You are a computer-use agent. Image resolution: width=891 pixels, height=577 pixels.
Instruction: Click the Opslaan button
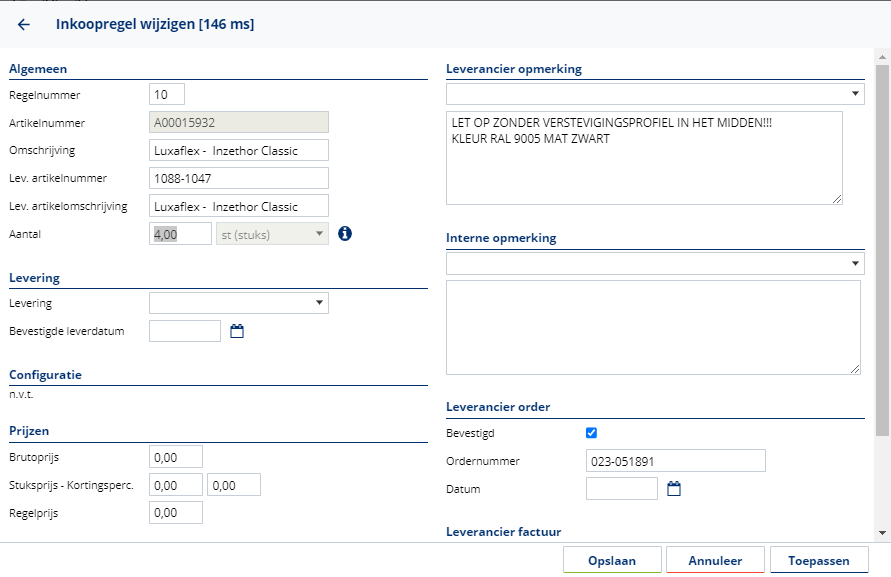pos(612,561)
